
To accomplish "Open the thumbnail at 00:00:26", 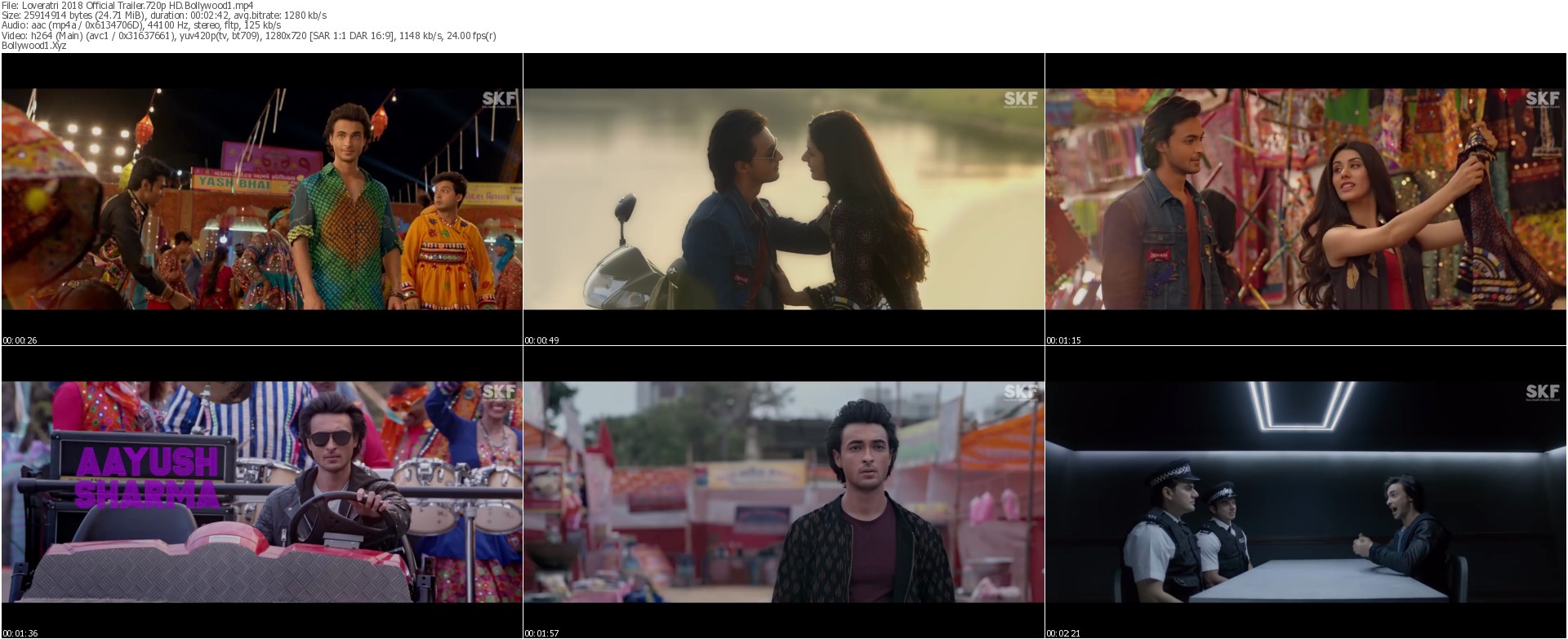I will [262, 199].
